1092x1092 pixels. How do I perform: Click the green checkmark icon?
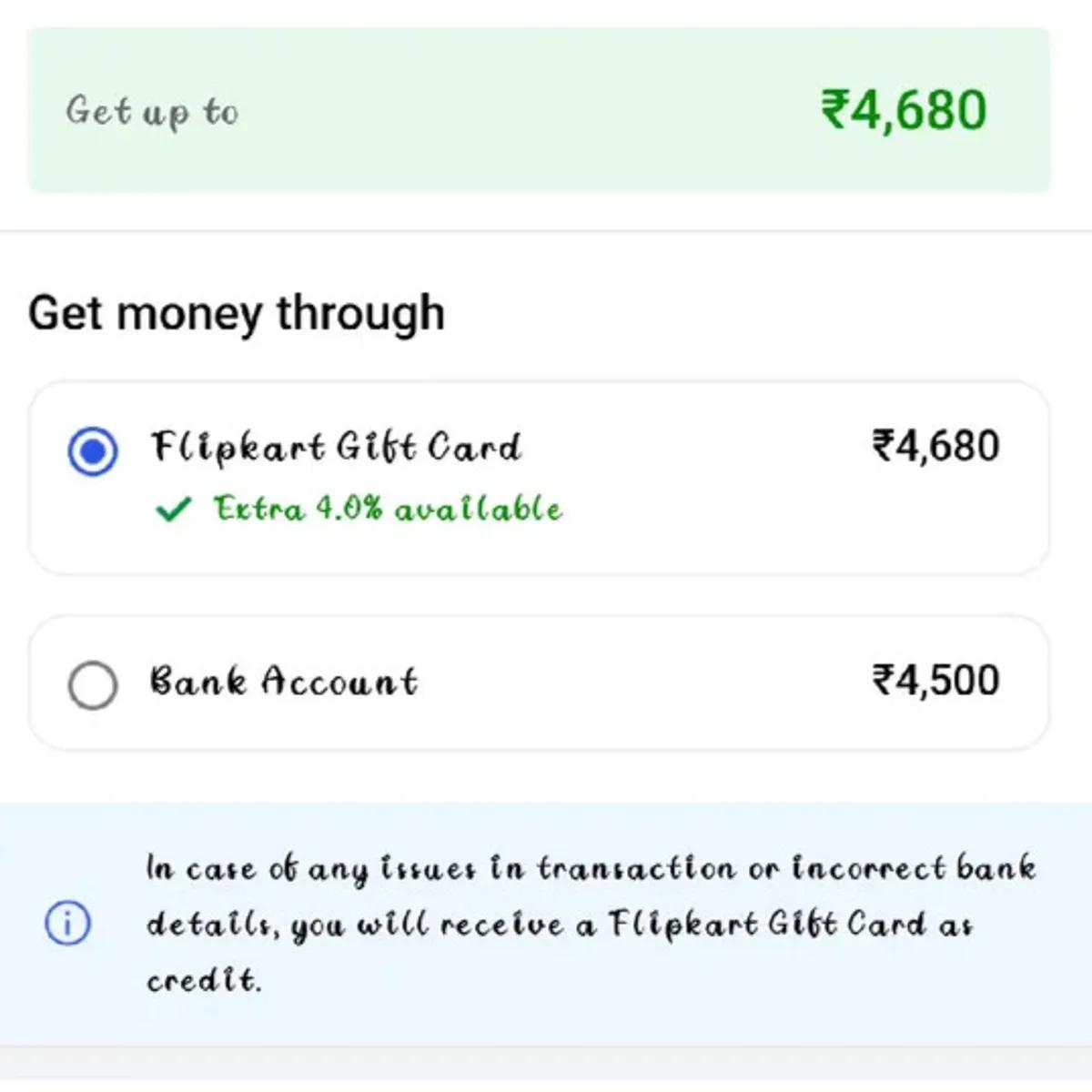tap(173, 509)
